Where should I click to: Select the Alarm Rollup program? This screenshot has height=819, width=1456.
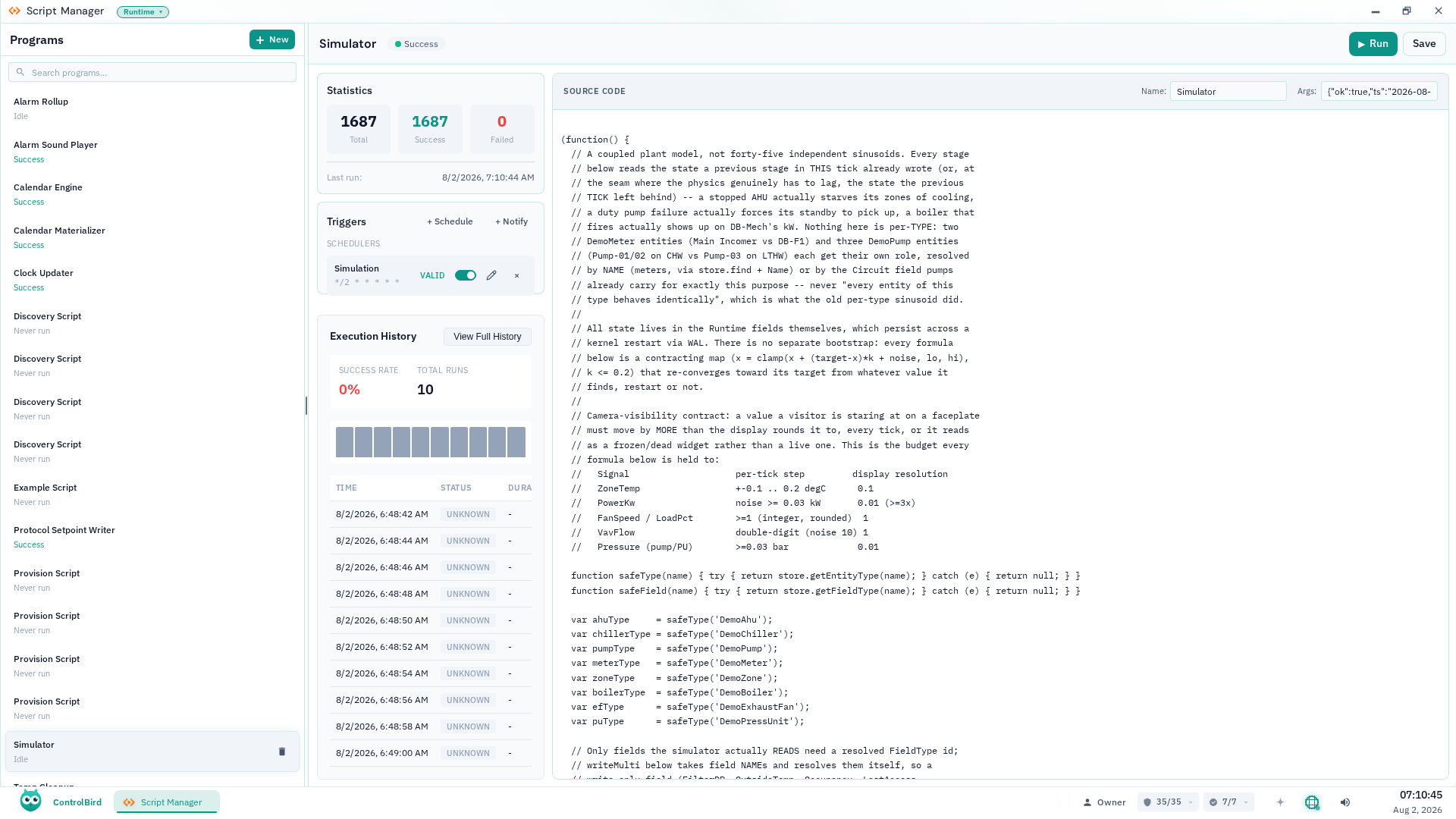click(152, 108)
